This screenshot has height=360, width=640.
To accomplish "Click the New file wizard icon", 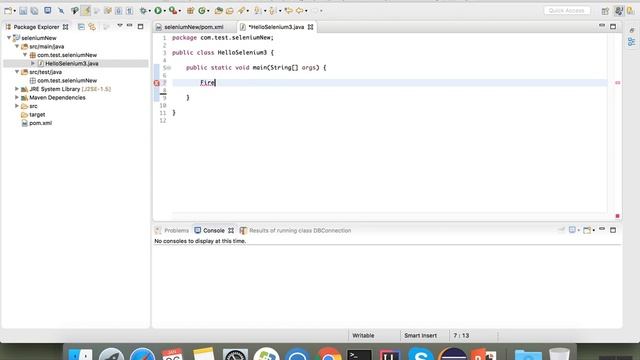I will [x=8, y=11].
